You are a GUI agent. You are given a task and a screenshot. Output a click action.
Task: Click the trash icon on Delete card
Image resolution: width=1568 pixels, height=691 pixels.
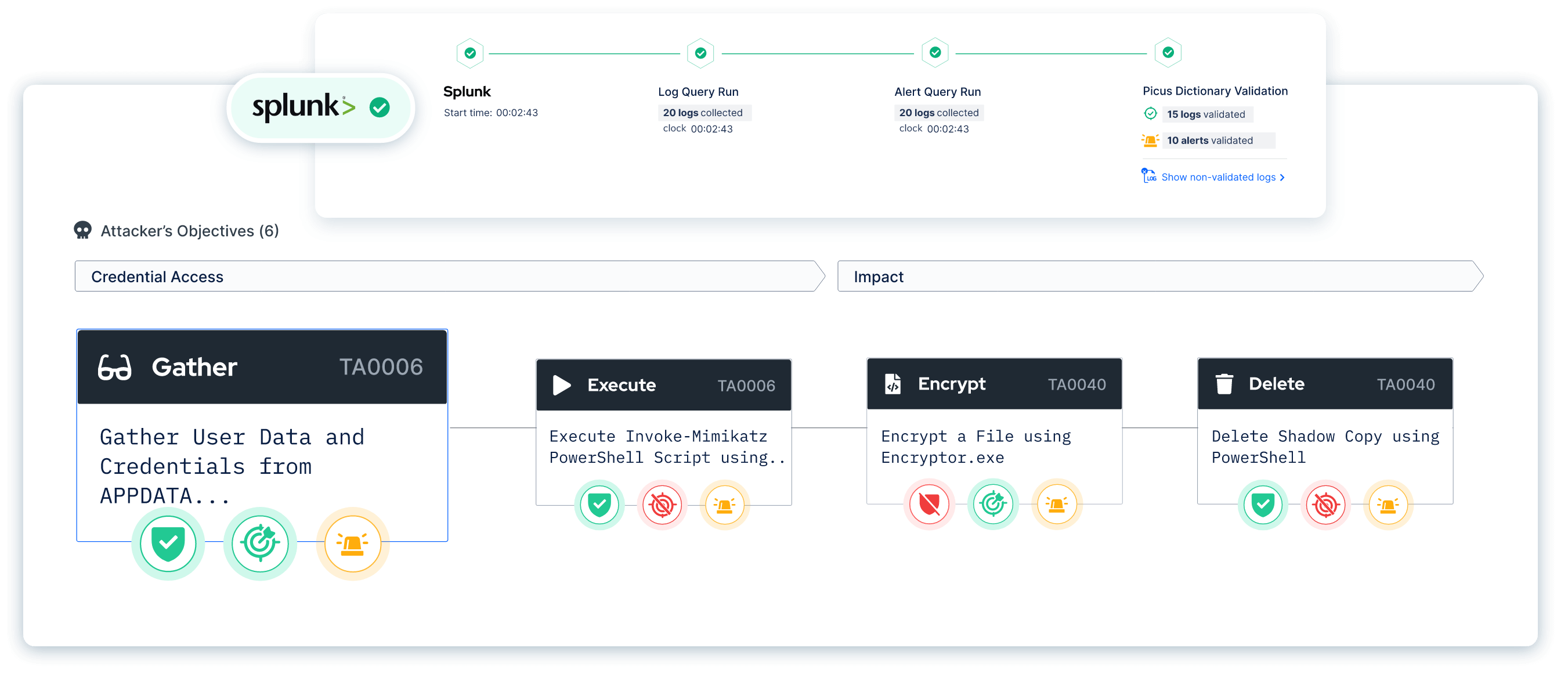1224,384
